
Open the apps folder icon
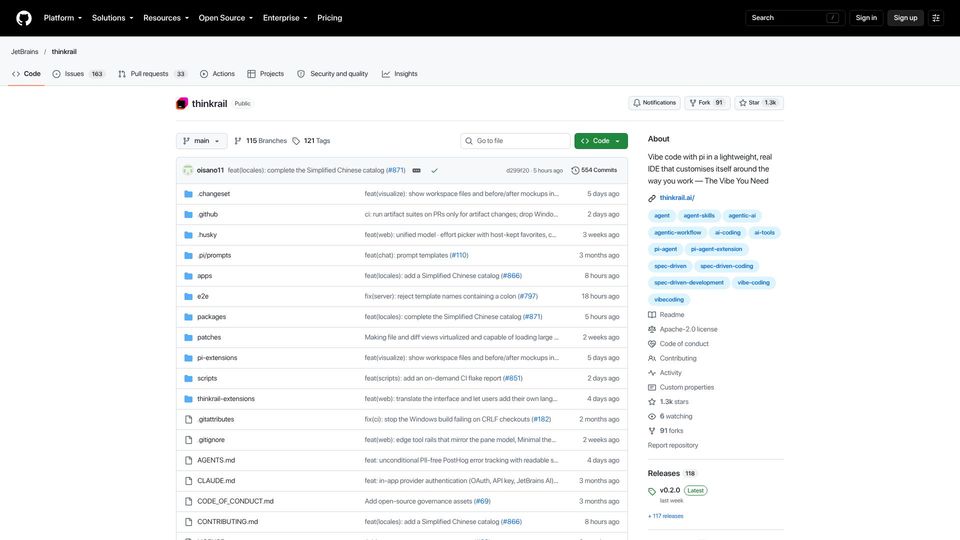tap(189, 276)
